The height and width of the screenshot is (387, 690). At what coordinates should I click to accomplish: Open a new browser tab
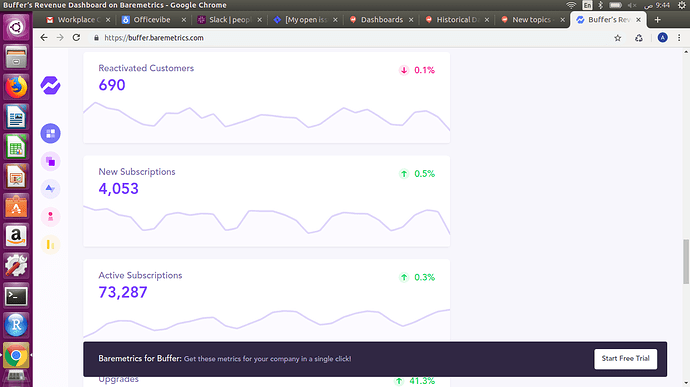[657, 20]
